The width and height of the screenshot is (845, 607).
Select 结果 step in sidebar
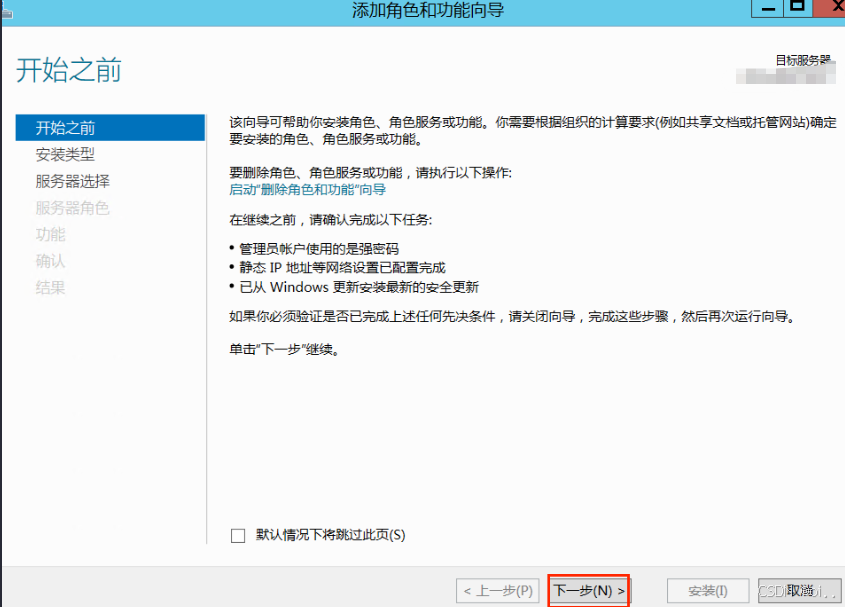pos(50,287)
